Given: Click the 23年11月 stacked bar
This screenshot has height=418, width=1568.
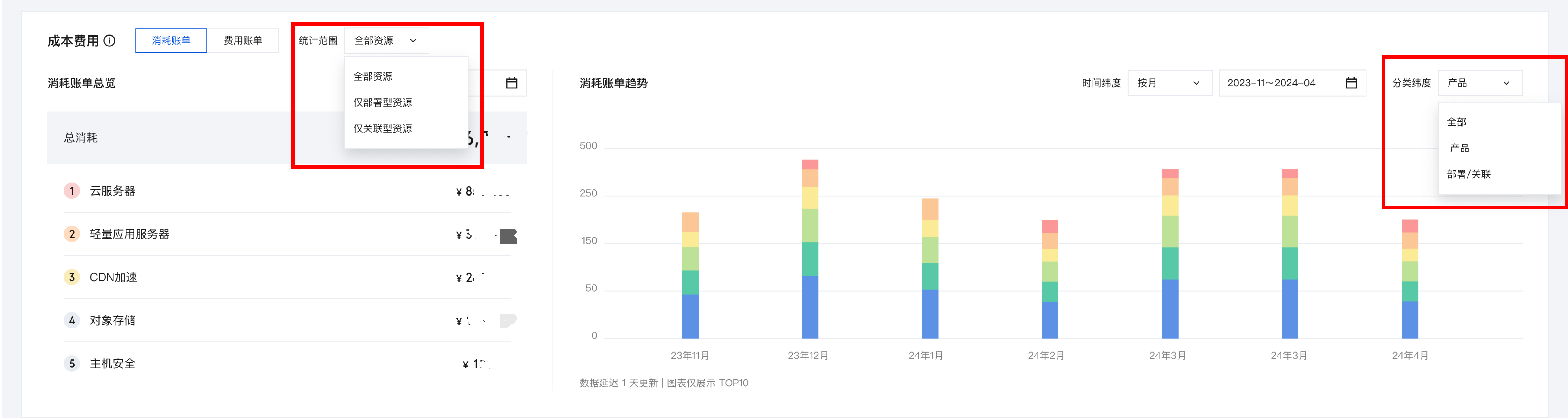Looking at the screenshot, I should [x=690, y=276].
